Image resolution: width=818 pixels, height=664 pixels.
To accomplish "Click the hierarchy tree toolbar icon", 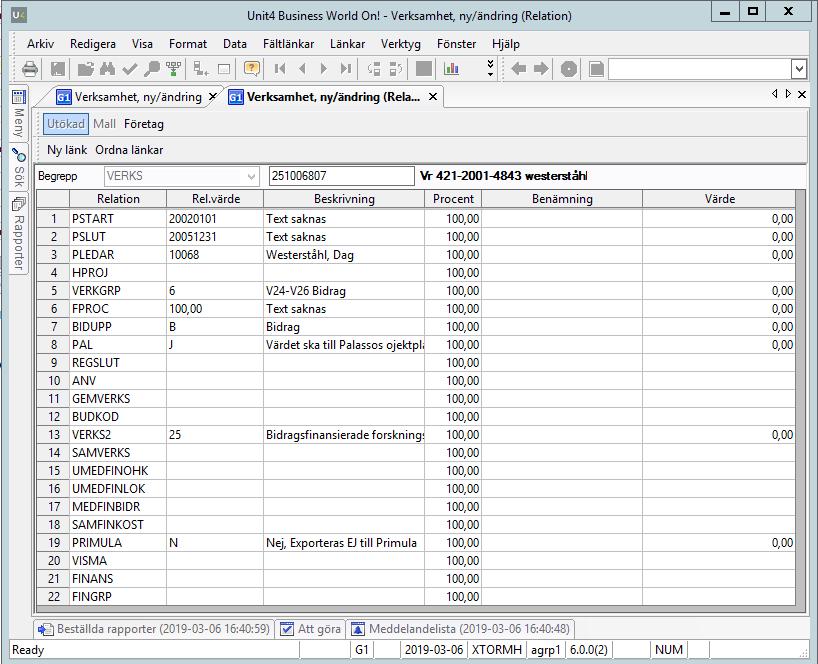I will pos(173,68).
